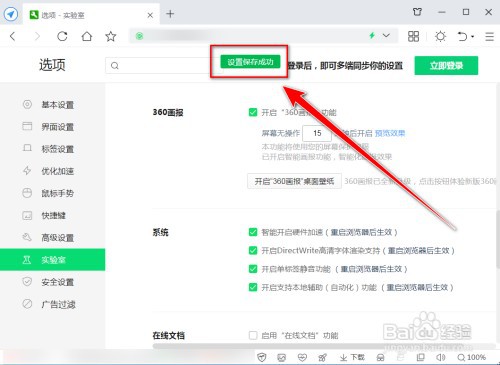Click the 系统 section heading
The image size is (500, 365).
point(161,232)
